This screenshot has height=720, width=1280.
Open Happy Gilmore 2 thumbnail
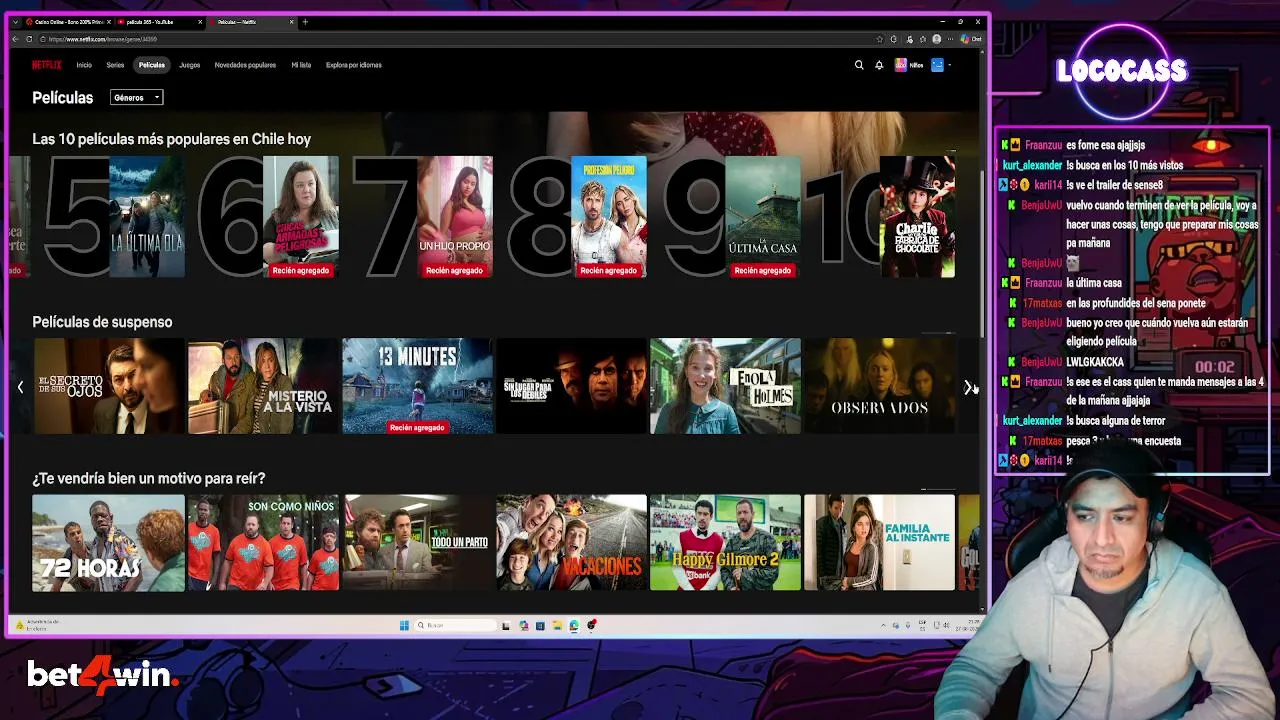726,543
